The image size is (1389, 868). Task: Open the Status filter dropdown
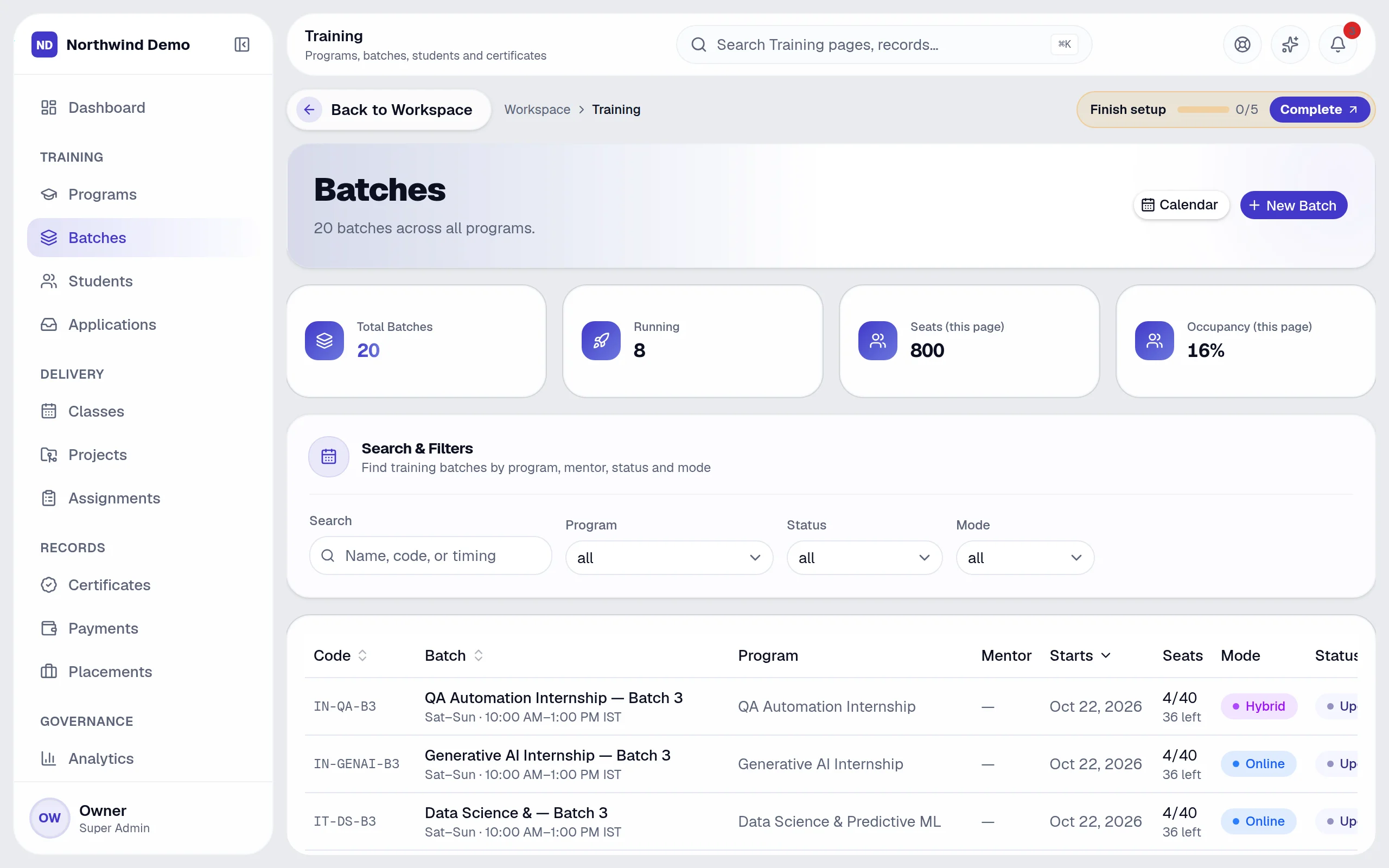[x=864, y=558]
